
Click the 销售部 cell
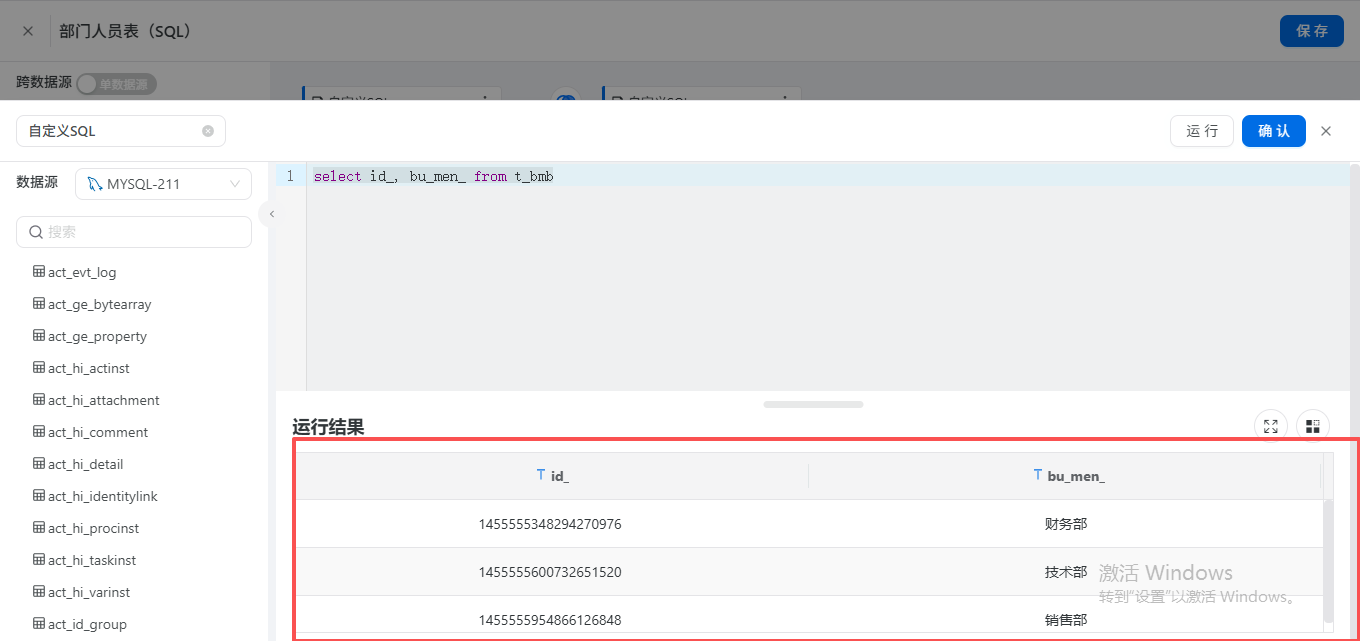coord(1066,620)
